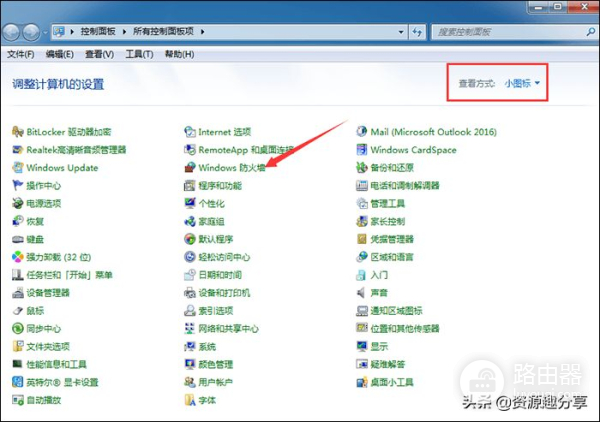Open the 查看(V) menu
This screenshot has width=600, height=422.
[x=99, y=54]
